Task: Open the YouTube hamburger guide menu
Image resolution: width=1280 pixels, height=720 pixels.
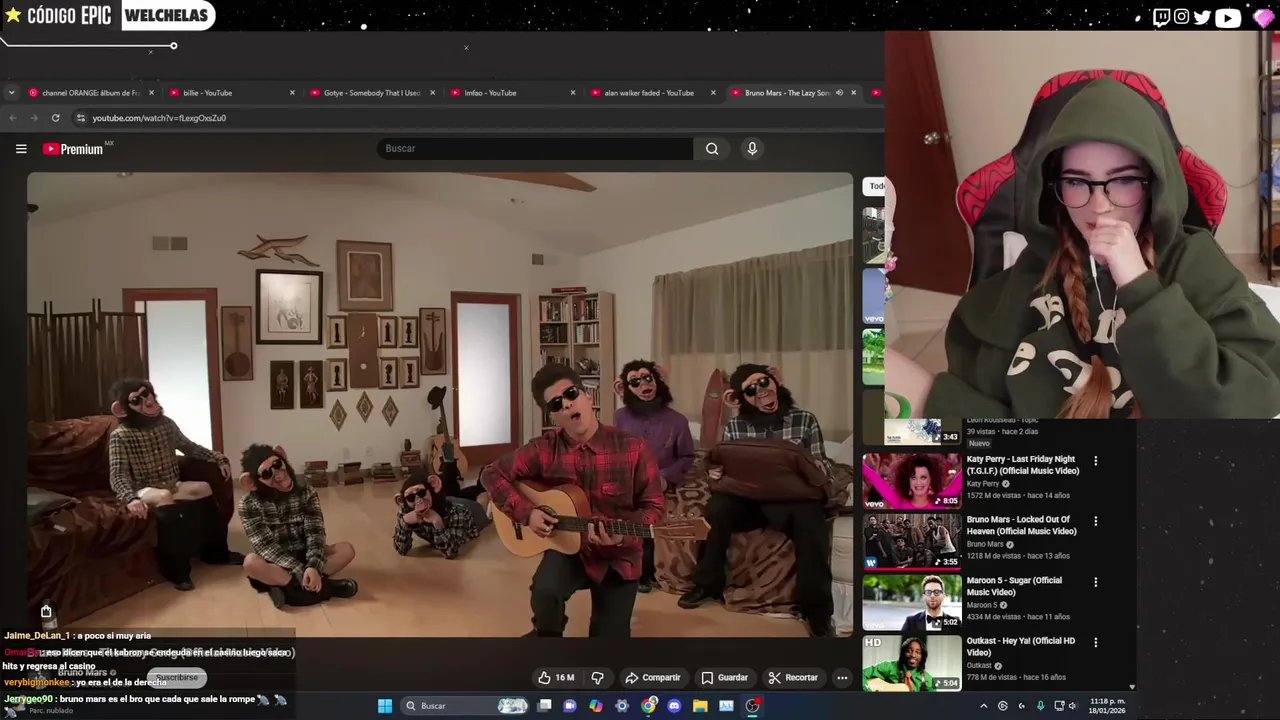Action: (21, 149)
